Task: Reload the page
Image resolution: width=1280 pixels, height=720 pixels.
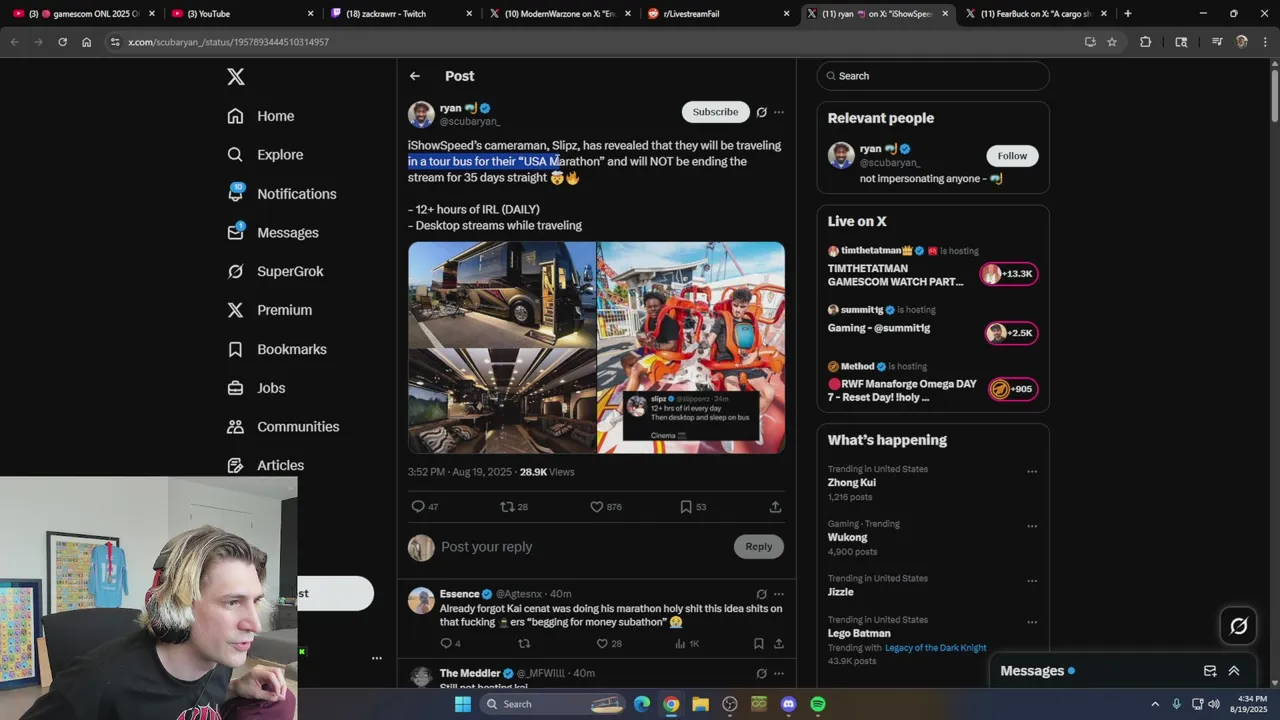Action: click(x=62, y=42)
